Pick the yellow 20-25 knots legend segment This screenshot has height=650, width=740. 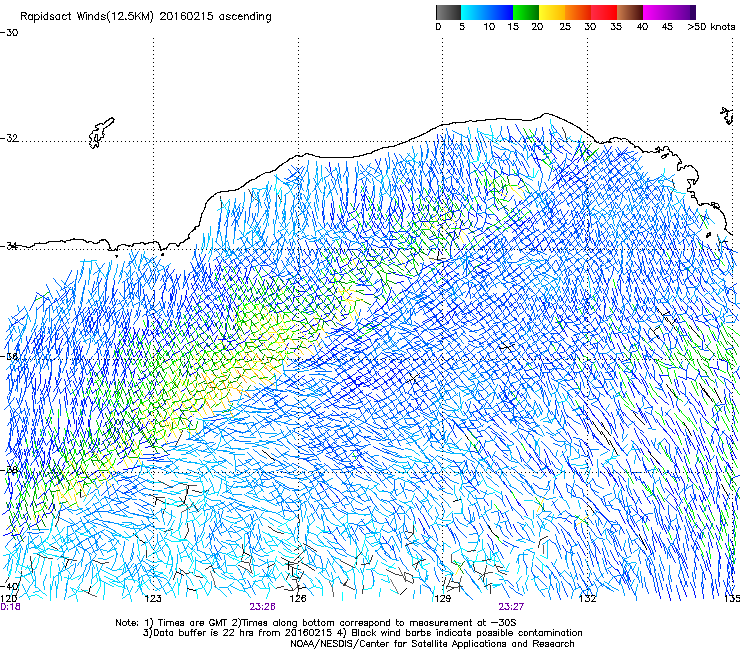pyautogui.click(x=552, y=12)
